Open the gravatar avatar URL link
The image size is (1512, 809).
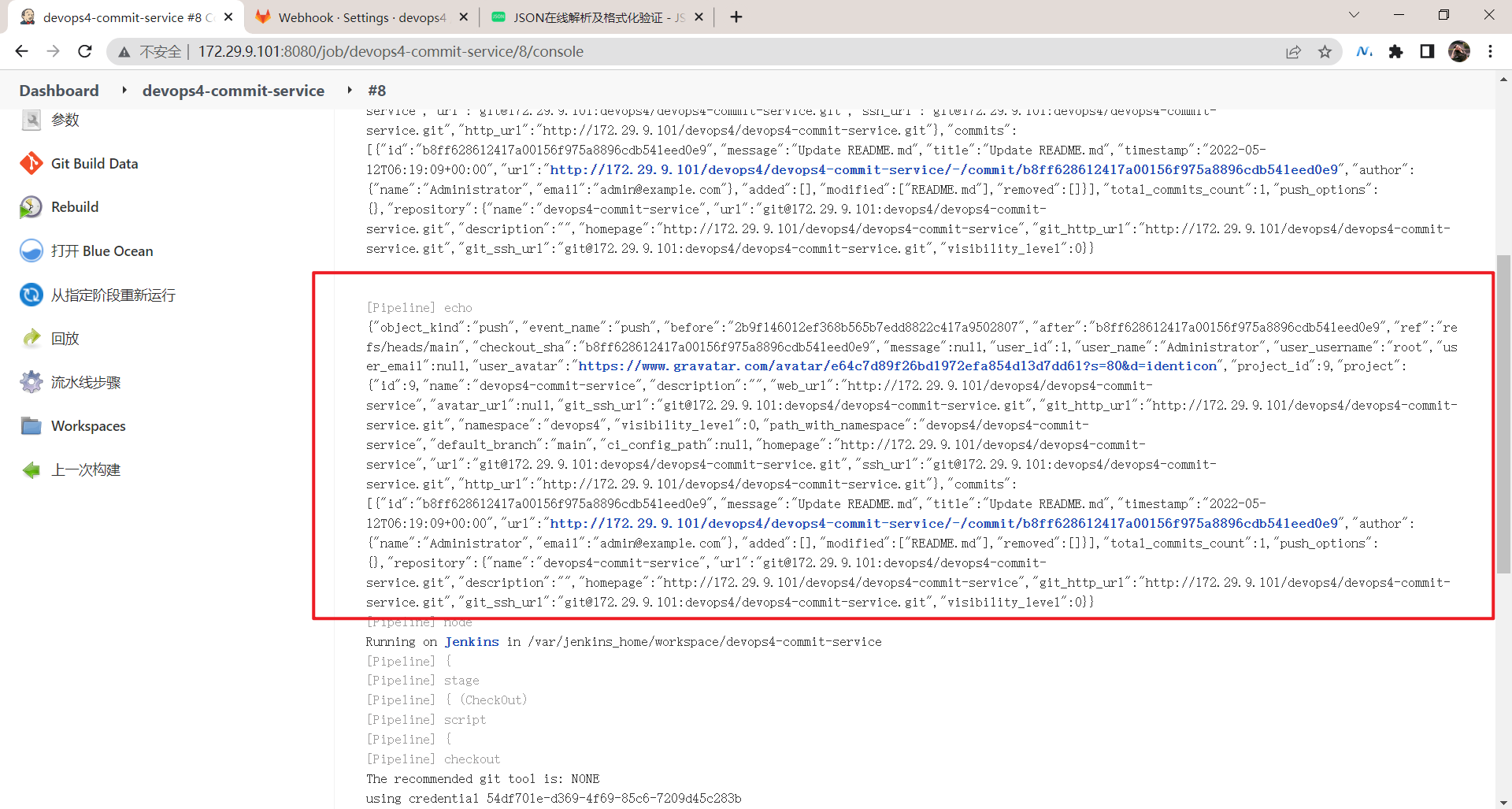(898, 366)
